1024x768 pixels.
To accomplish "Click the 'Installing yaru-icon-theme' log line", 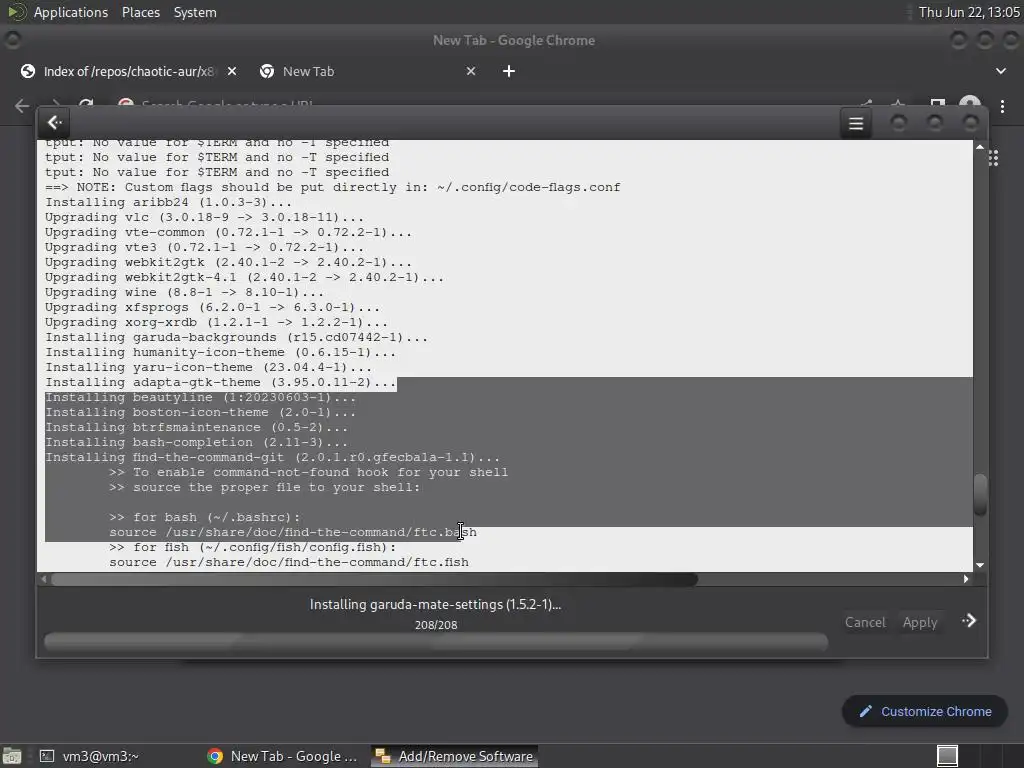I will point(208,367).
